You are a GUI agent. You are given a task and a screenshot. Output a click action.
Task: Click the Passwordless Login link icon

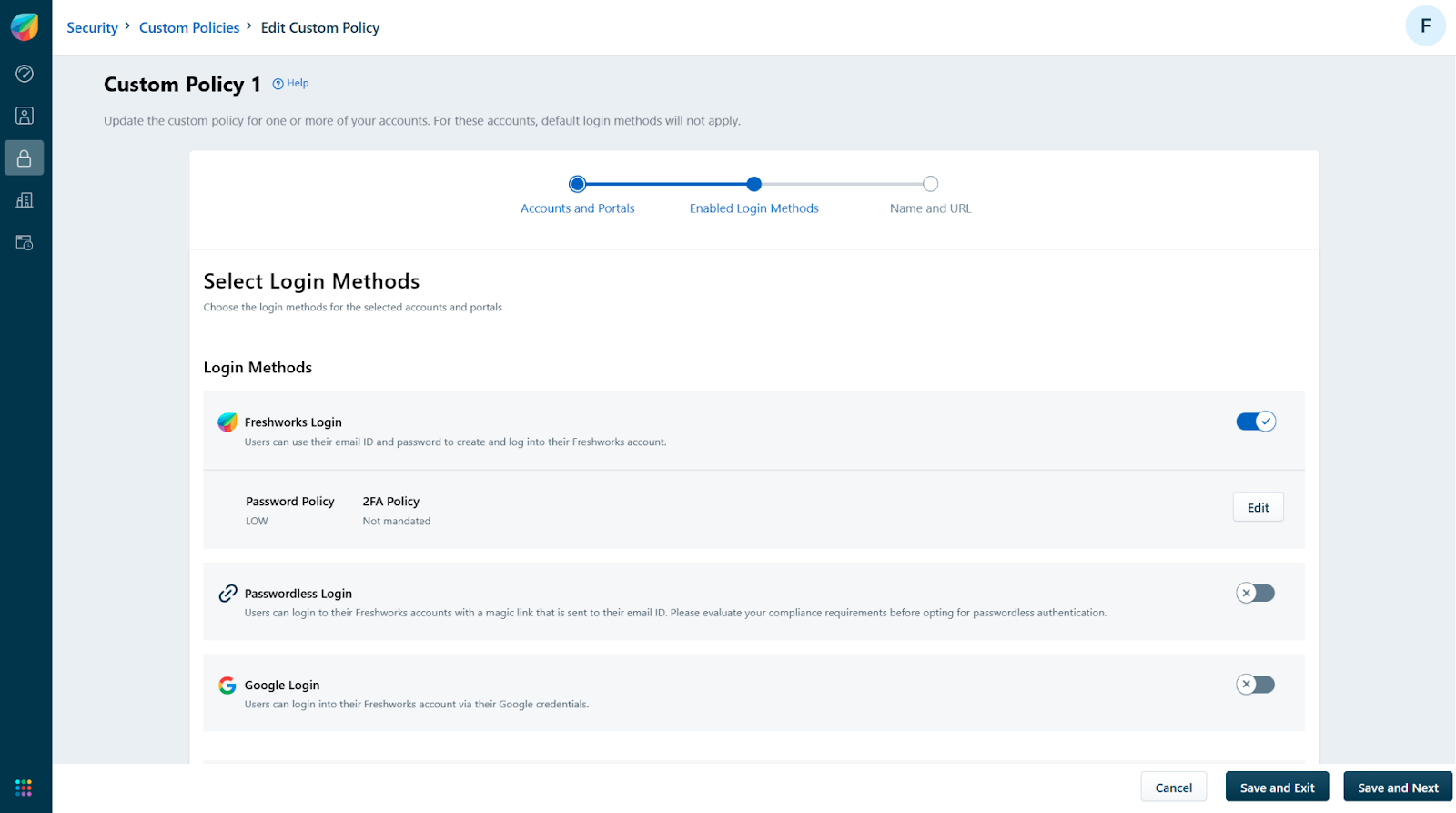(227, 593)
